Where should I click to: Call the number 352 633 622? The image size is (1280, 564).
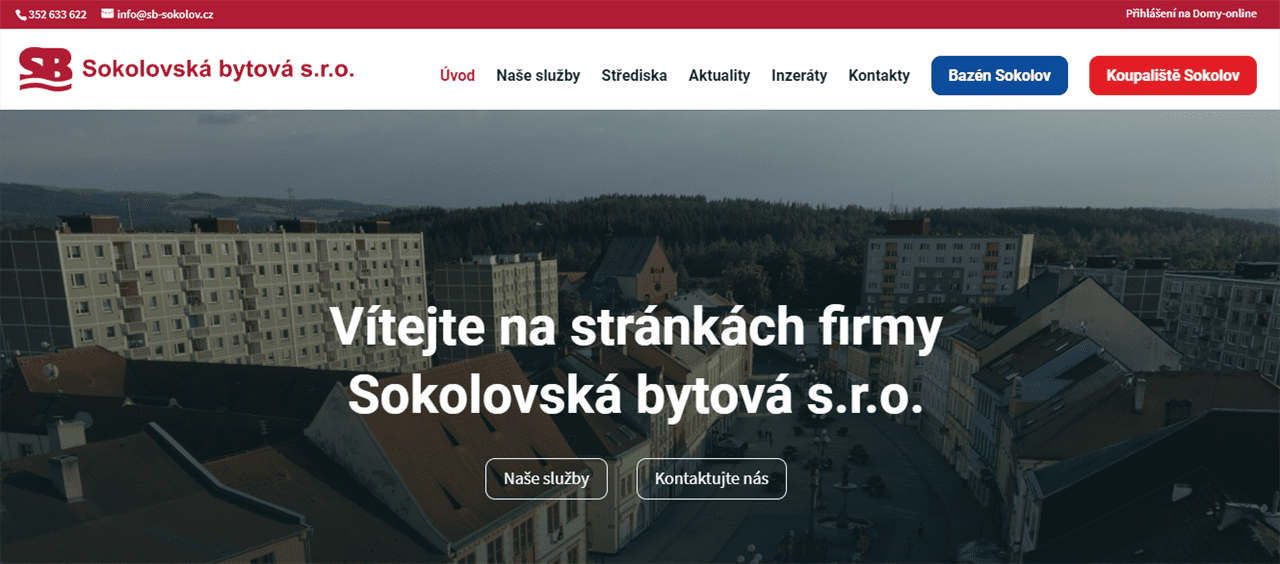point(57,15)
